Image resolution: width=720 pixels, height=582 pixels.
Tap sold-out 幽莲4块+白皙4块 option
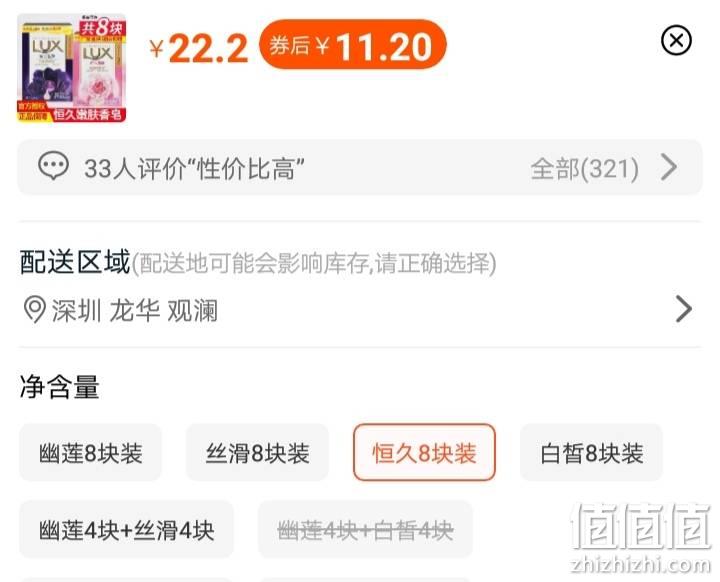click(366, 530)
